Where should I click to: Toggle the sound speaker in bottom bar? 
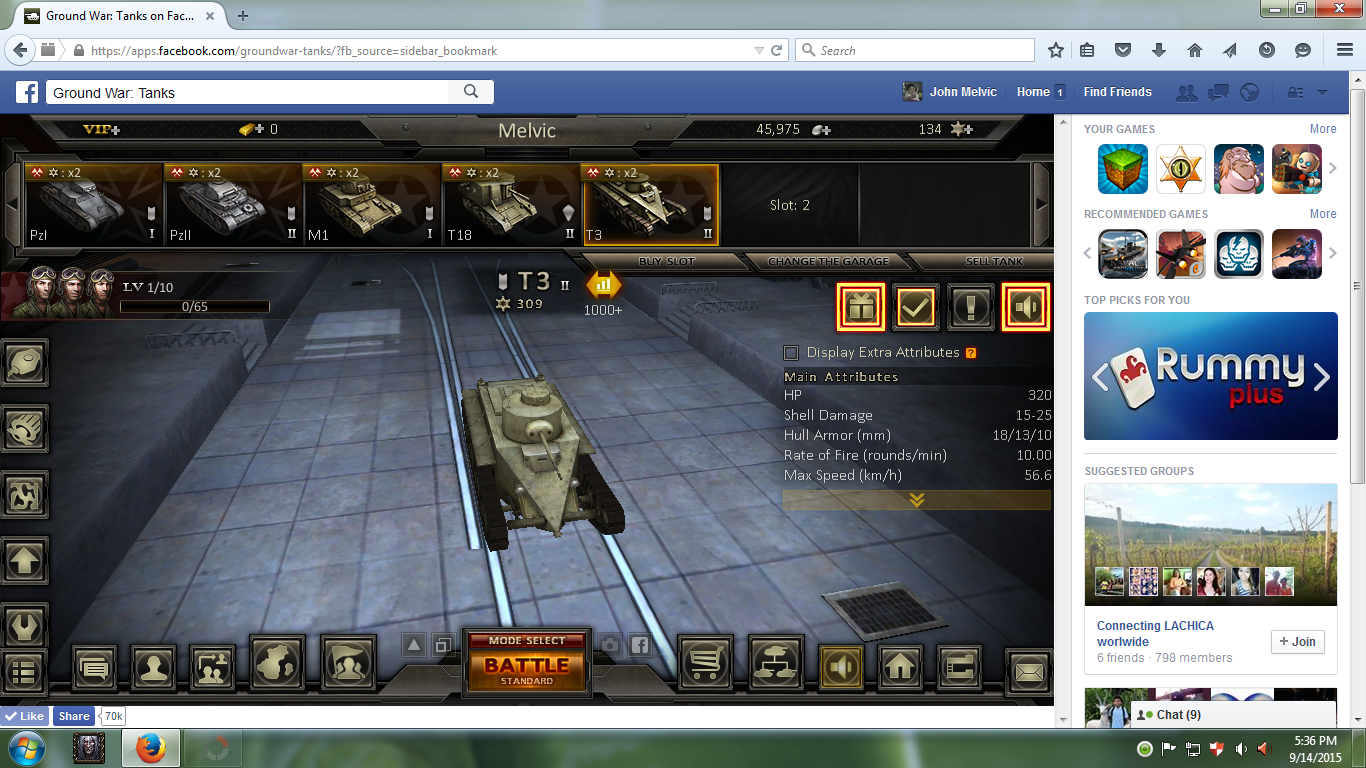click(841, 666)
